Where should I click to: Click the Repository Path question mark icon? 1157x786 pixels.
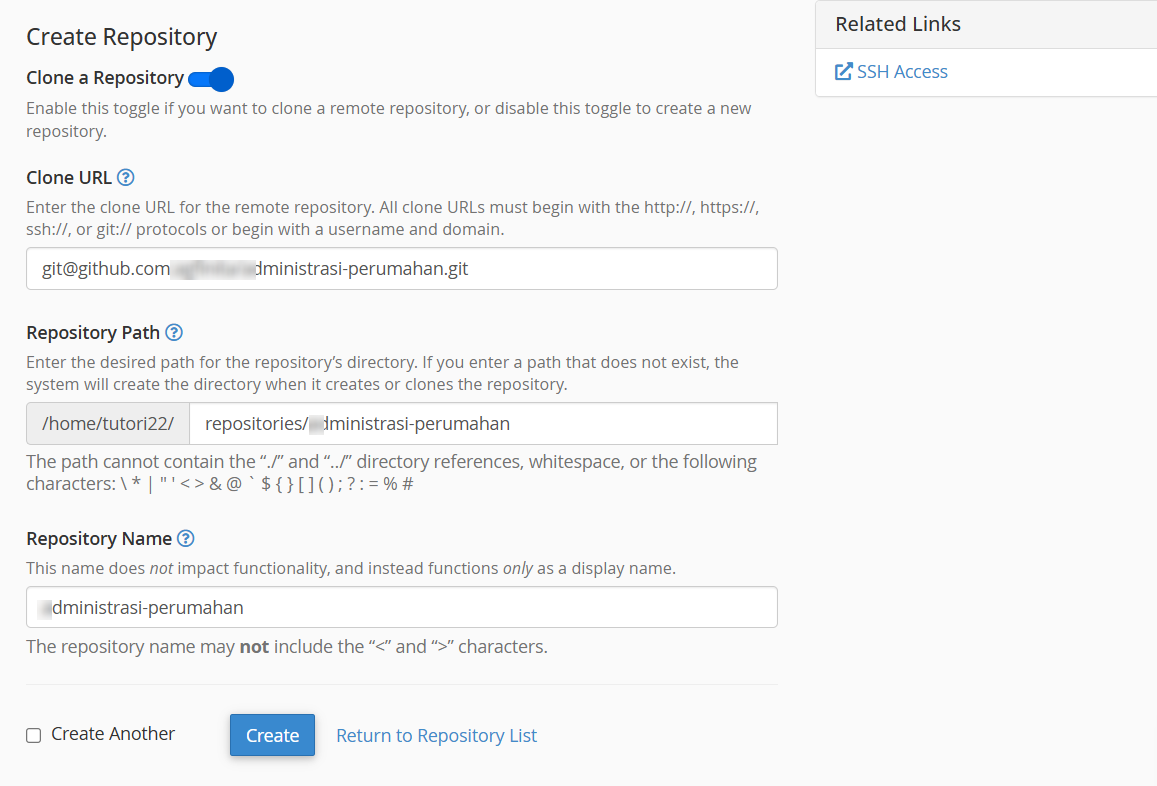click(x=177, y=332)
